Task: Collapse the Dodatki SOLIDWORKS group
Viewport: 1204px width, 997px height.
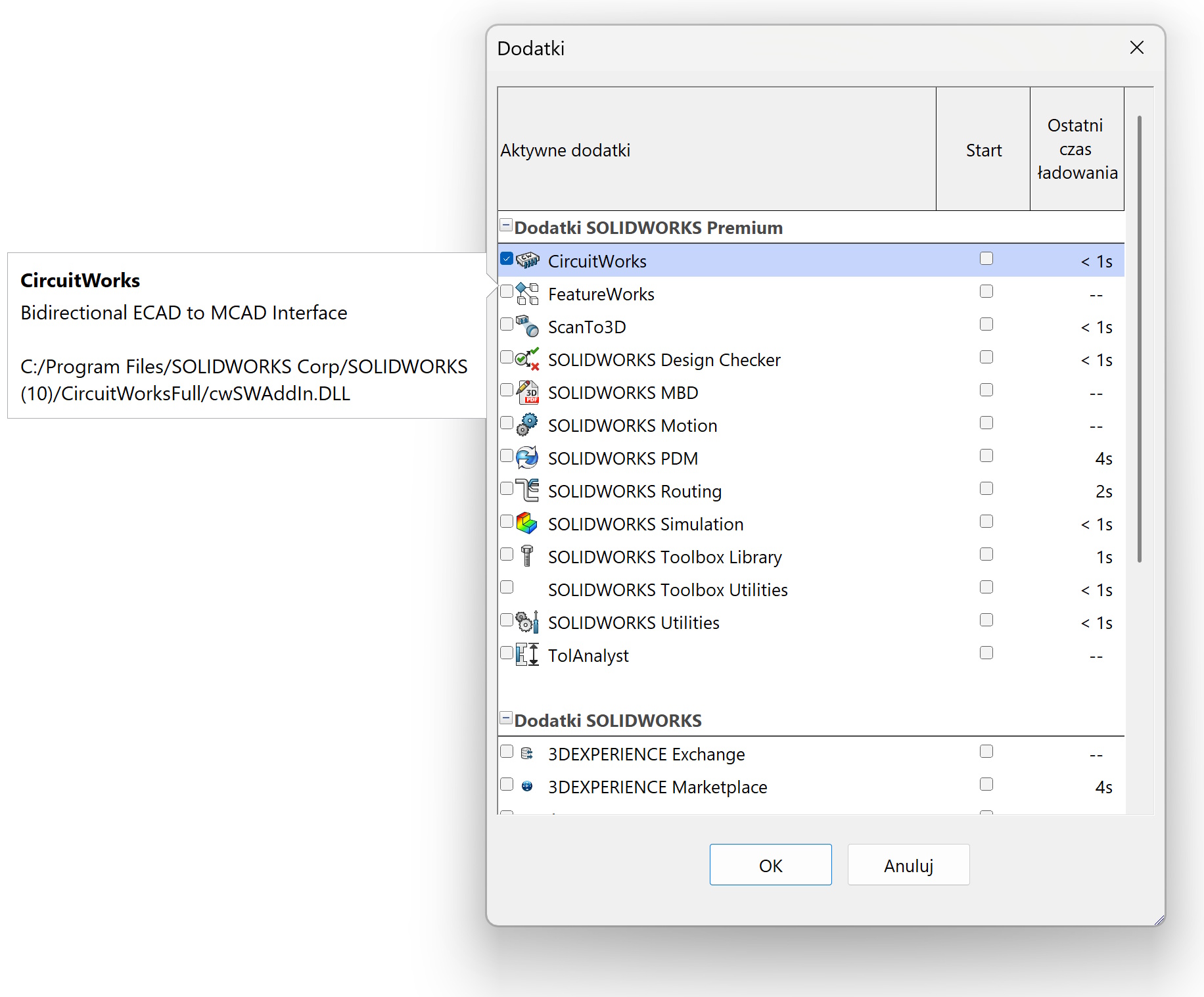Action: [x=506, y=718]
